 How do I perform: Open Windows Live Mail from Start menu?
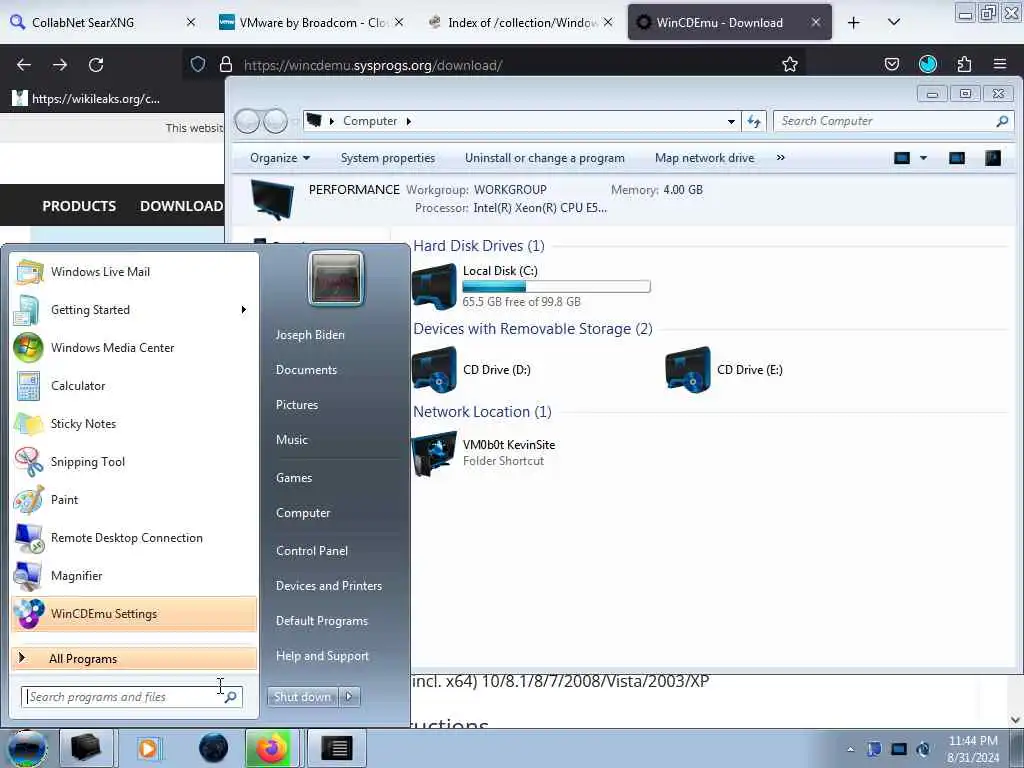134,272
